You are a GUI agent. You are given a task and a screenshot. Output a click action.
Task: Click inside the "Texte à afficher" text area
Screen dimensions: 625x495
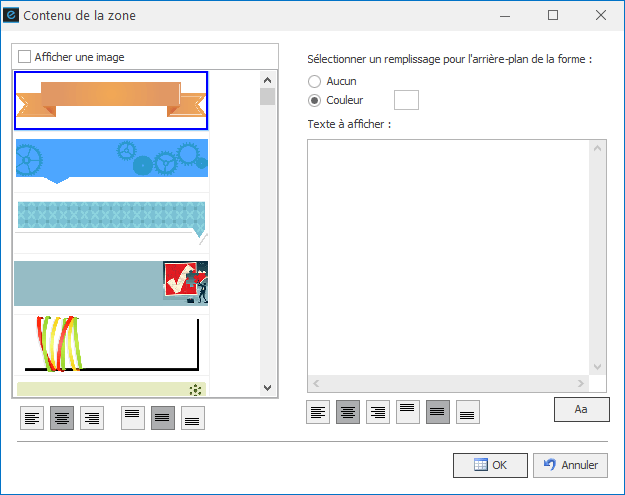[448, 256]
